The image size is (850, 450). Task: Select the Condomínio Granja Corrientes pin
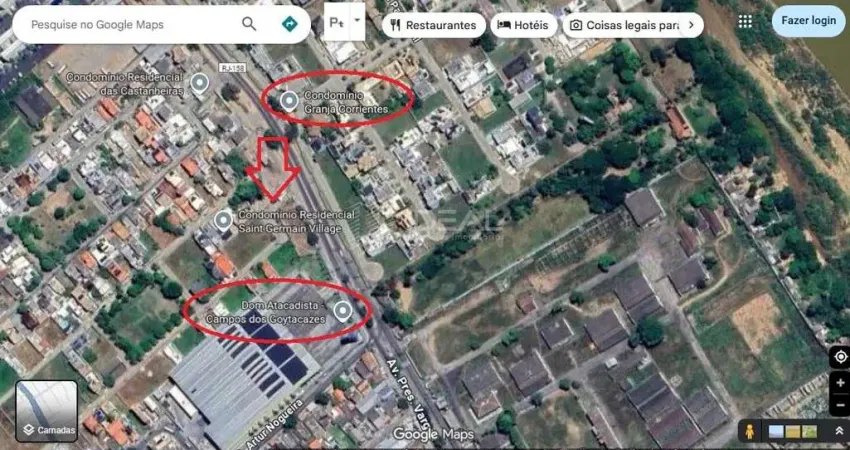pyautogui.click(x=289, y=102)
